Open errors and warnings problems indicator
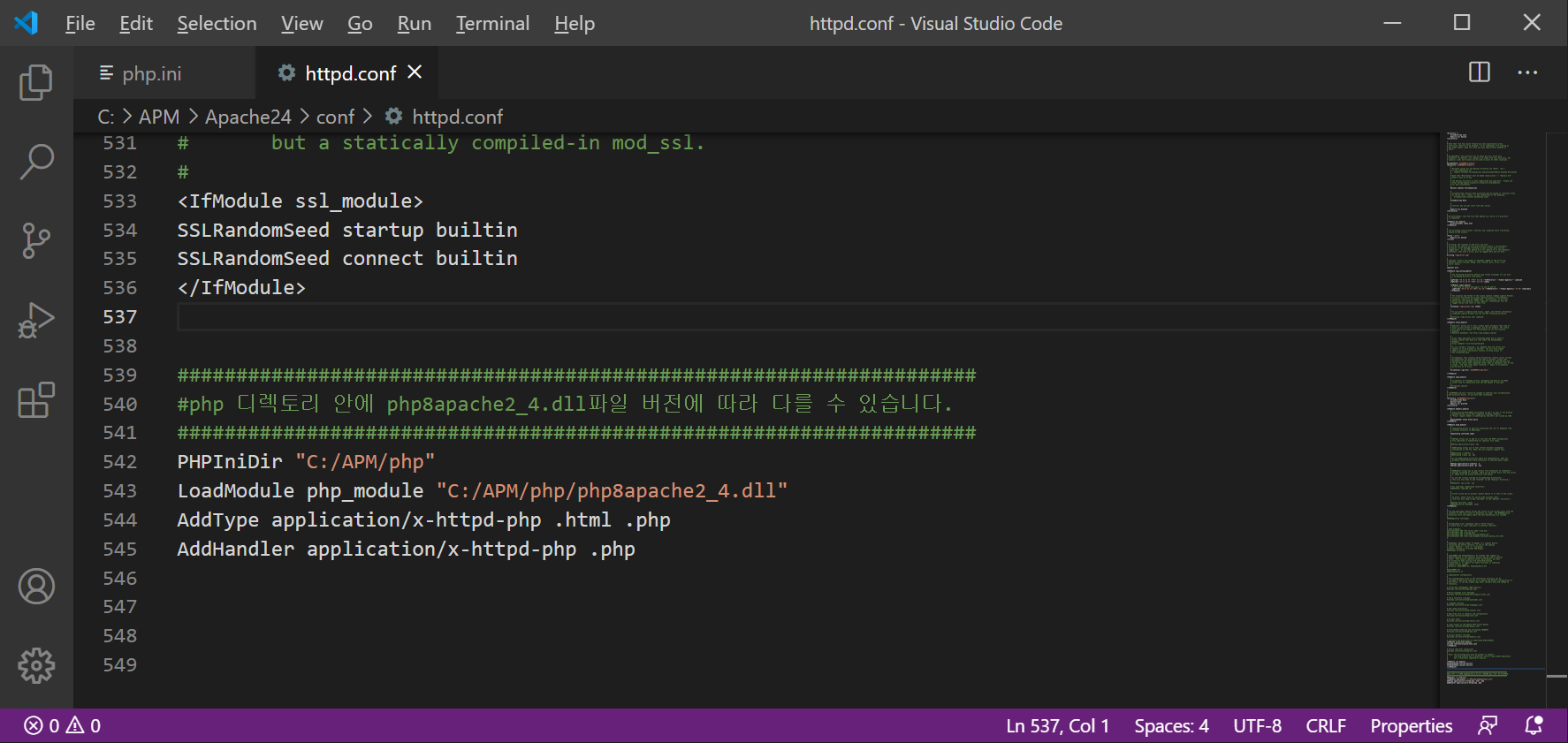1568x743 pixels. pyautogui.click(x=62, y=725)
